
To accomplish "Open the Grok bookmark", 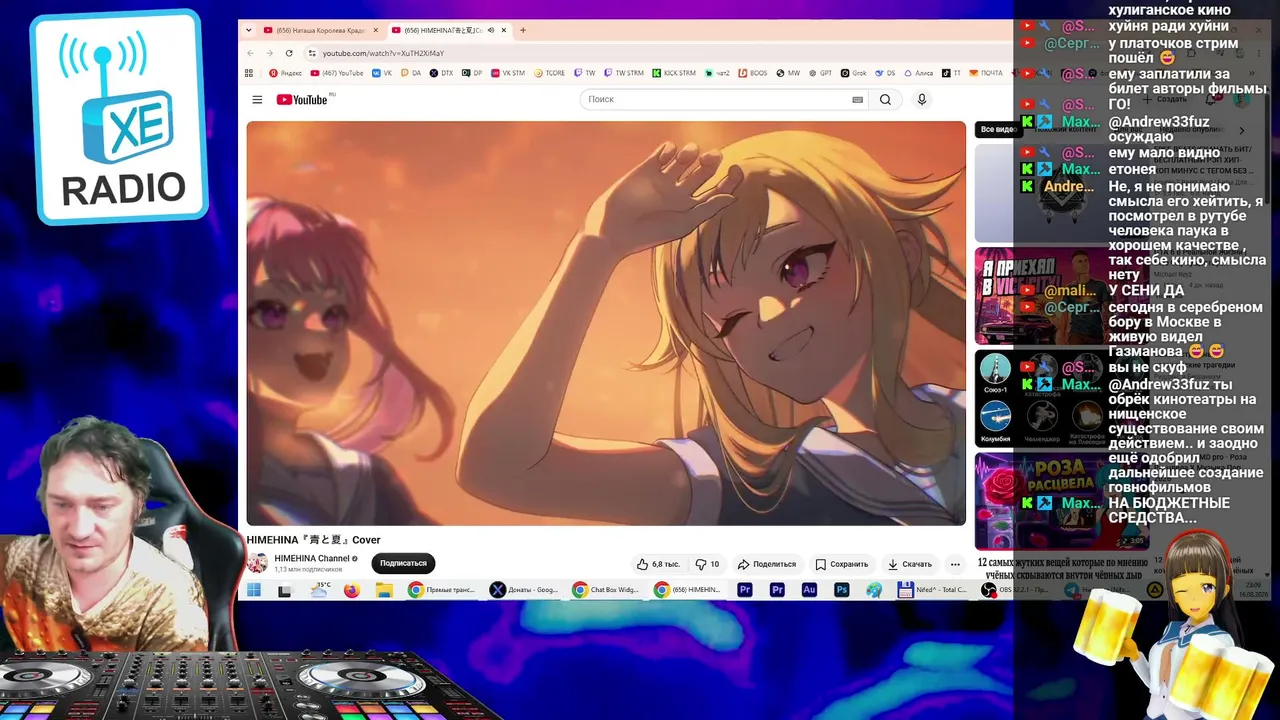I will tap(853, 73).
